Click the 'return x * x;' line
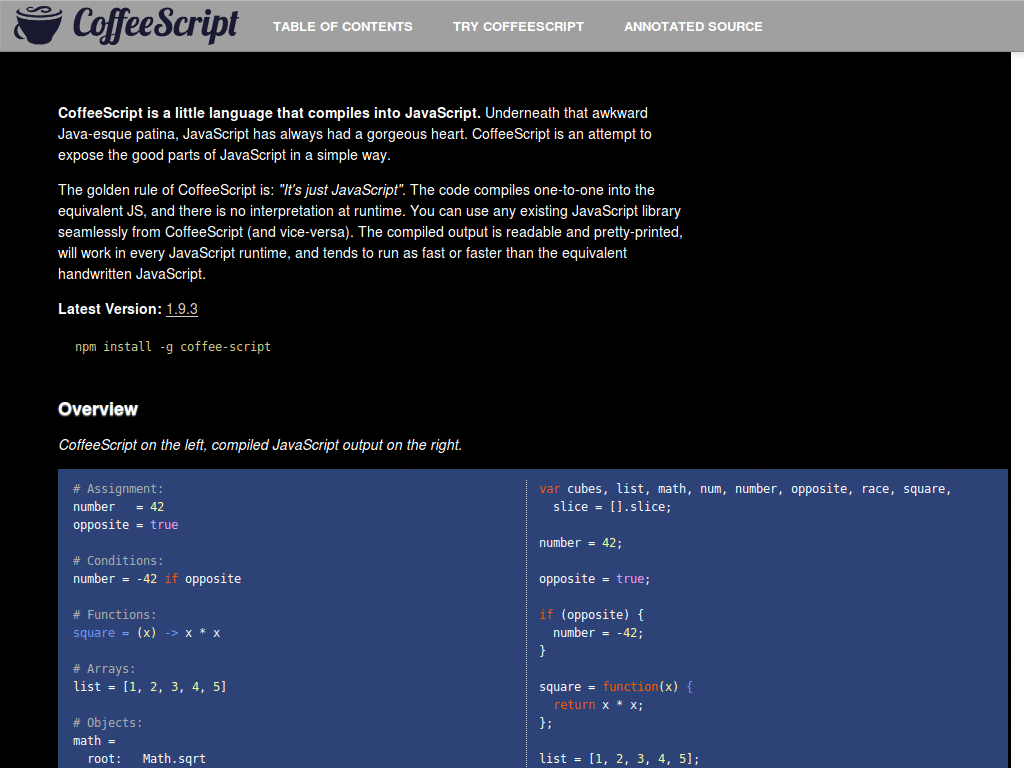Image resolution: width=1024 pixels, height=768 pixels. pos(598,705)
